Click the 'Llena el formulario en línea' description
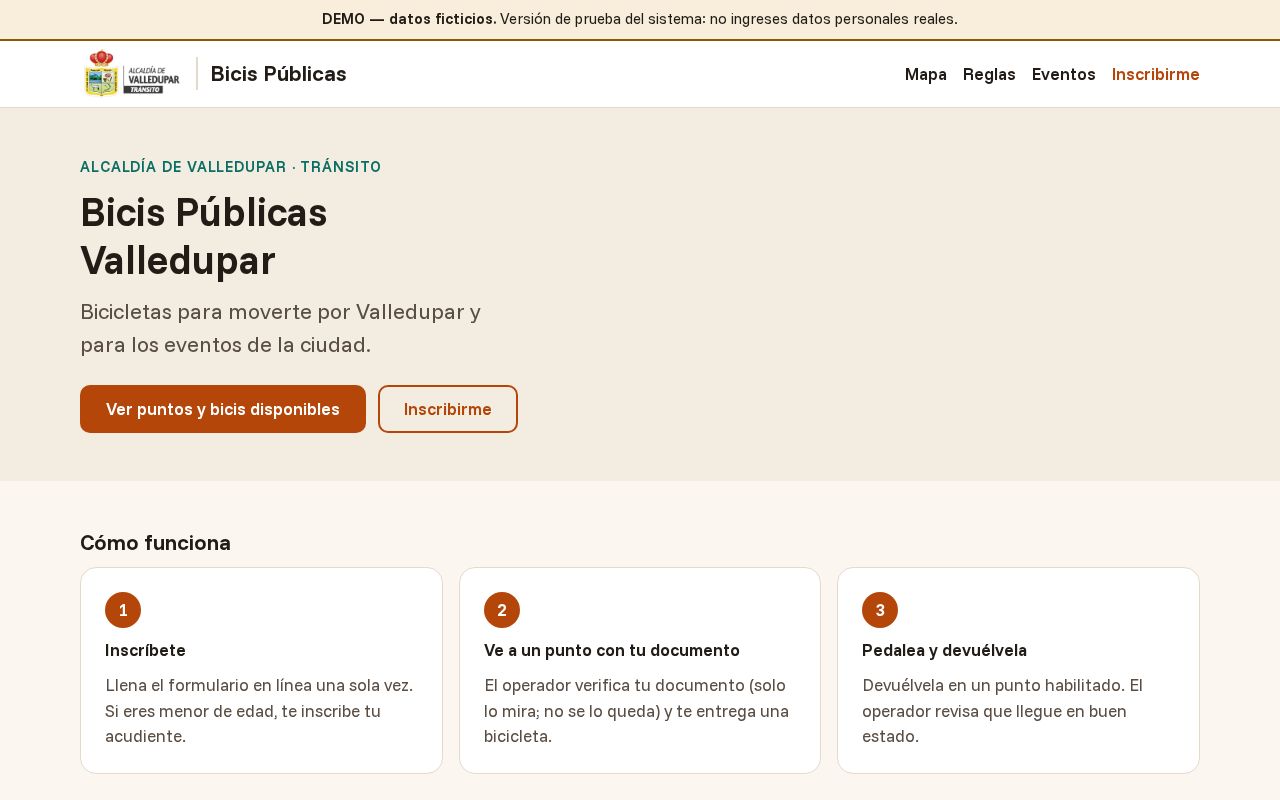 coord(260,711)
